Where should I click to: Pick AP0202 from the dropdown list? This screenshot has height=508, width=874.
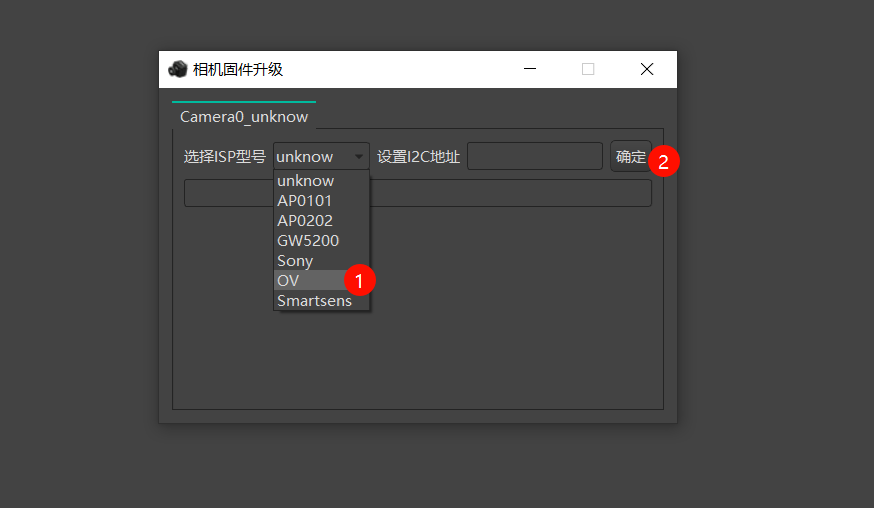[305, 221]
